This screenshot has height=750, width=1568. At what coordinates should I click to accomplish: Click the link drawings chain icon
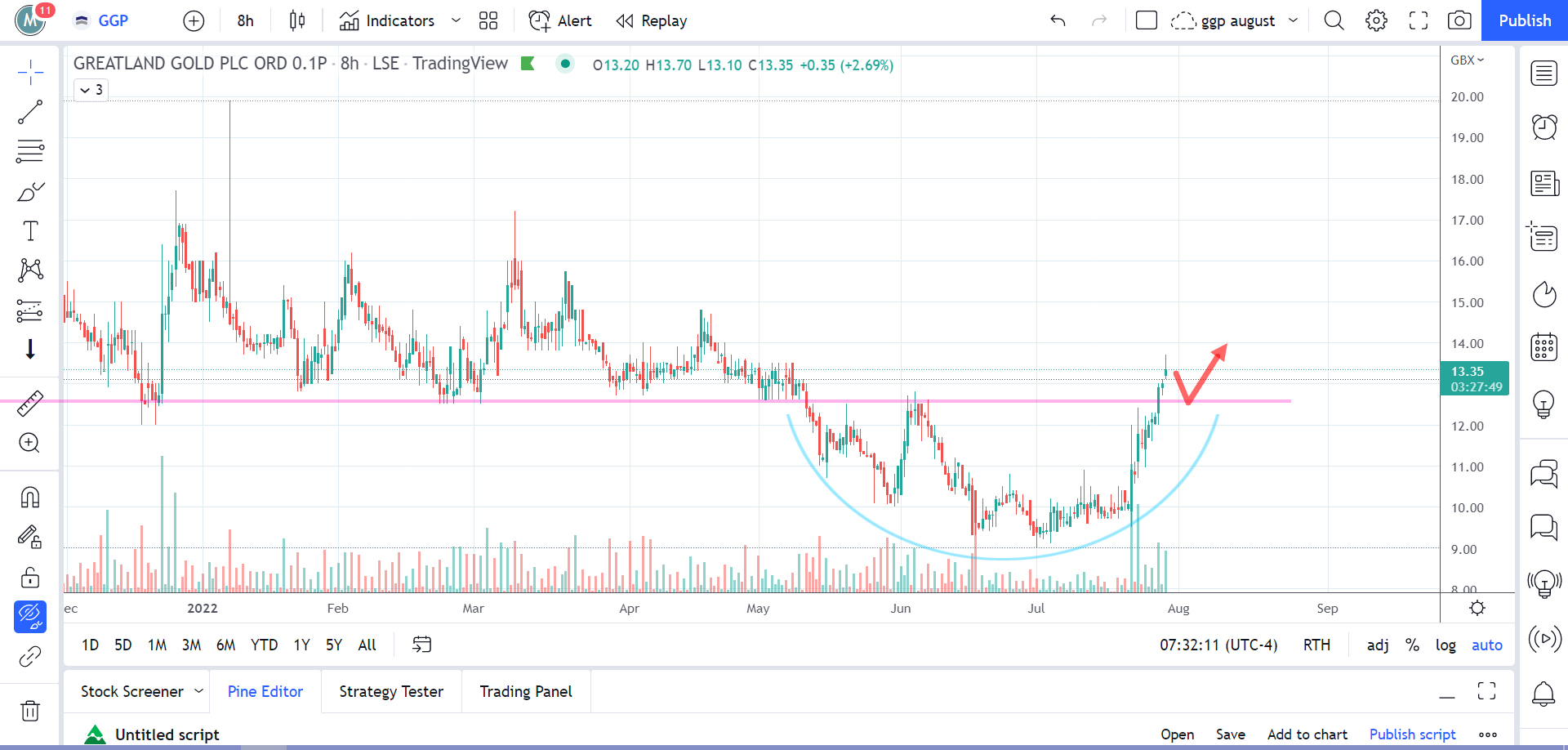[30, 657]
